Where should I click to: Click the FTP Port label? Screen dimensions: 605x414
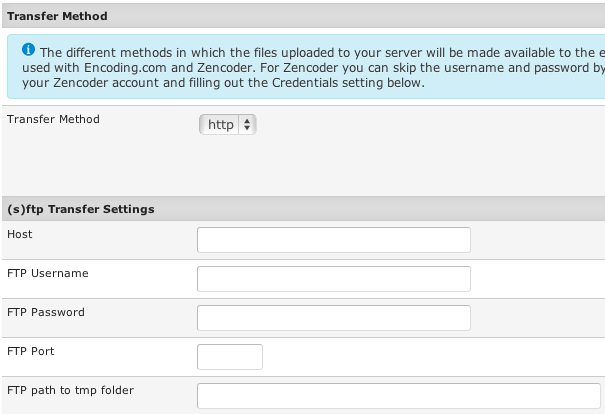pyautogui.click(x=31, y=351)
